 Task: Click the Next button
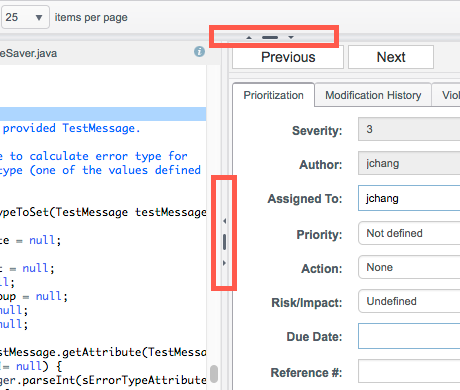(391, 57)
